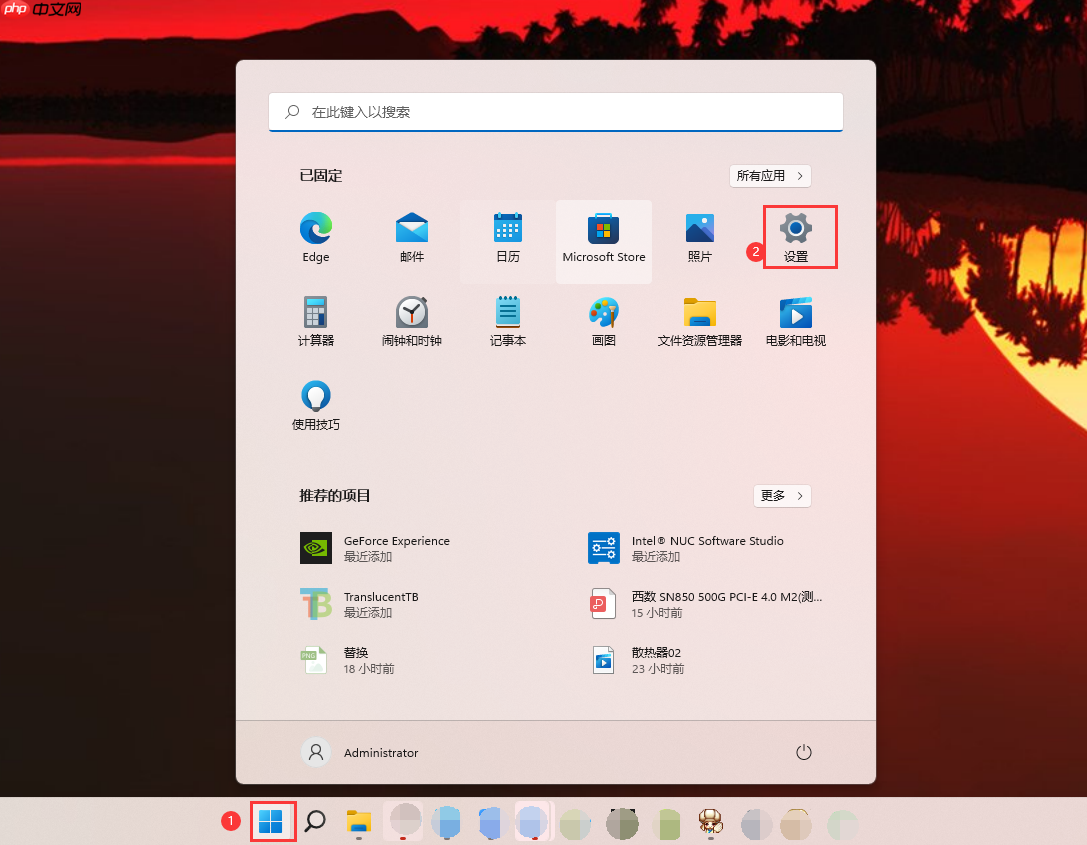Open the Mail app
1087x845 pixels.
411,237
